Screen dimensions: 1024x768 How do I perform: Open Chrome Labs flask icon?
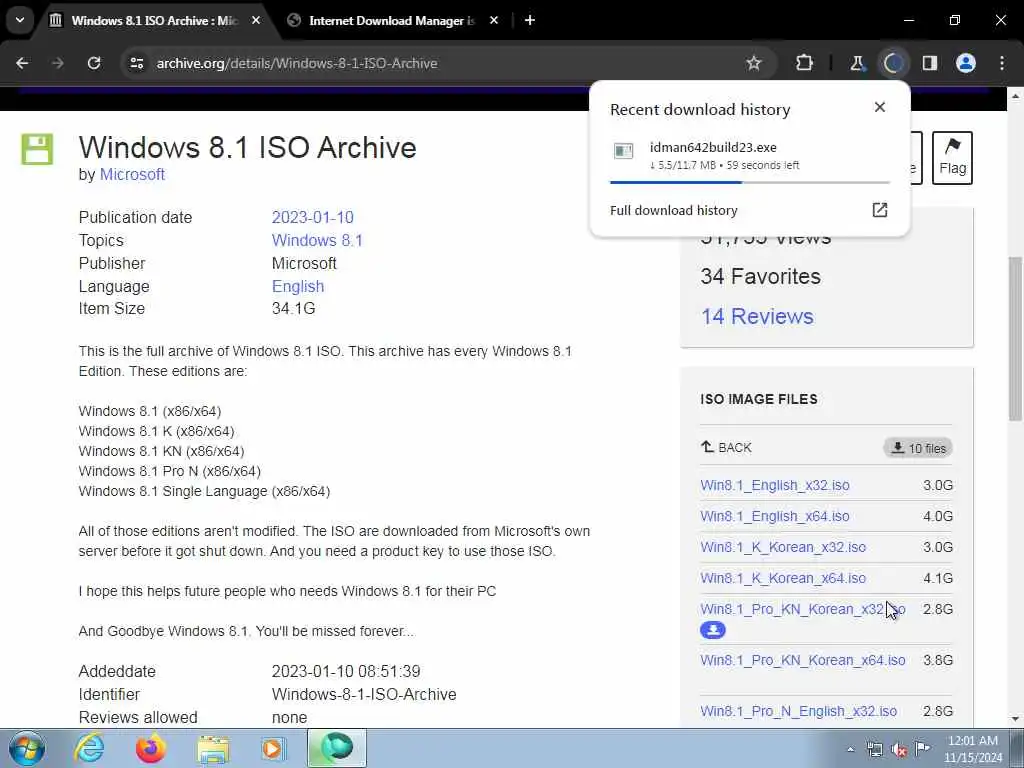point(857,63)
